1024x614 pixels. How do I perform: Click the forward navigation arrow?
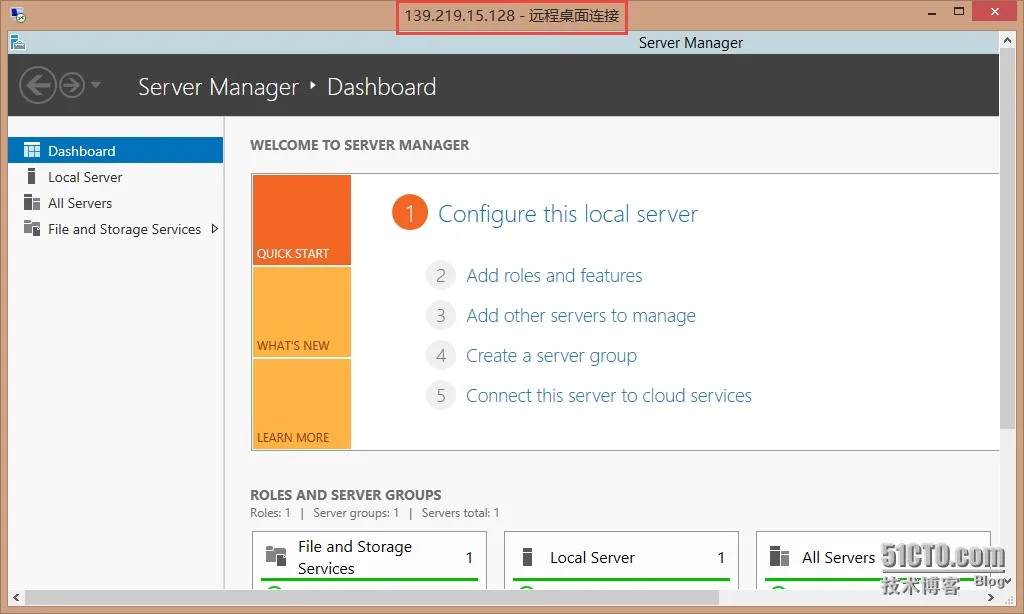72,86
